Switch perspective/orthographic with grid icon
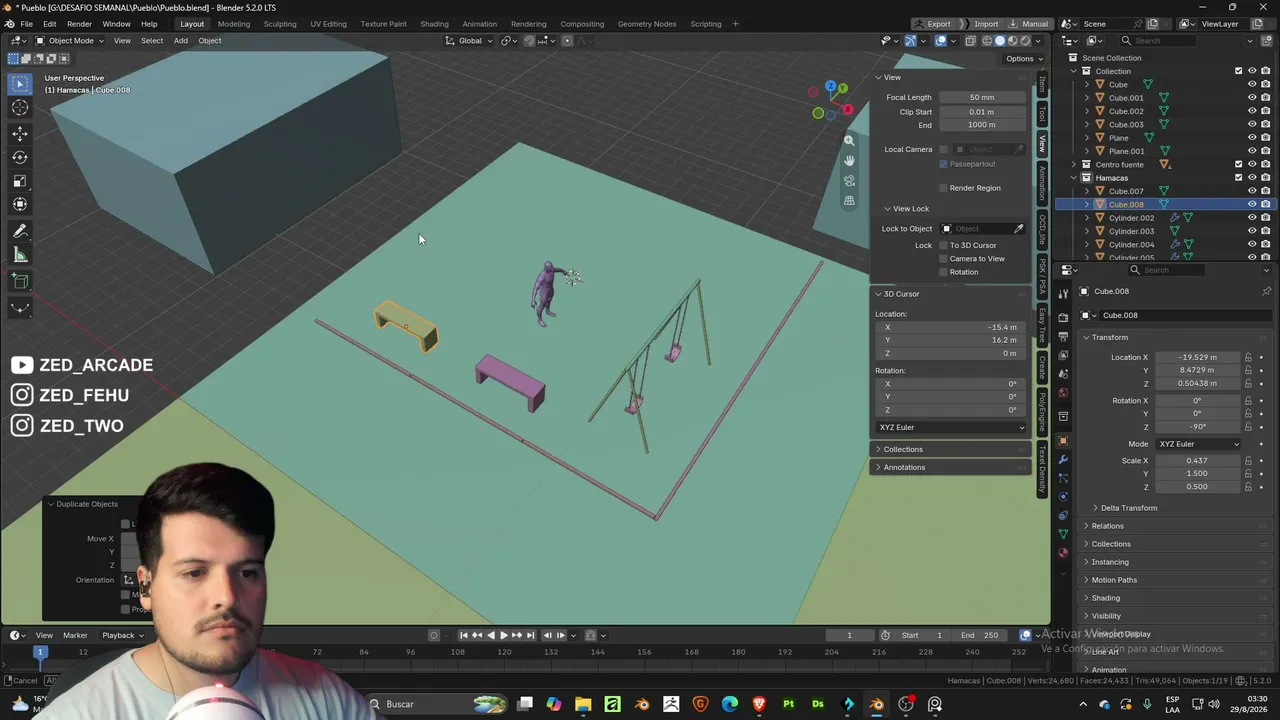Screen dimensions: 1280x720 (849, 201)
